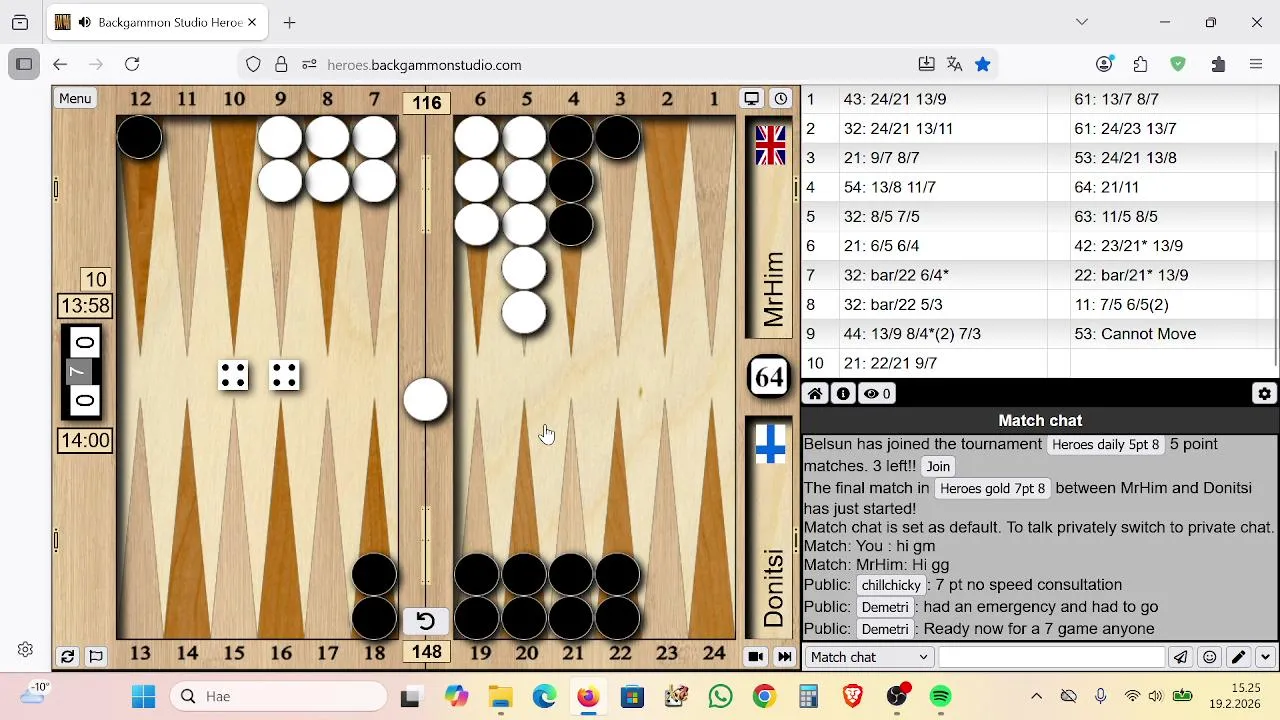This screenshot has height=720, width=1280.
Task: Click the Demetri tag on 'Ready now' message
Action: click(885, 629)
